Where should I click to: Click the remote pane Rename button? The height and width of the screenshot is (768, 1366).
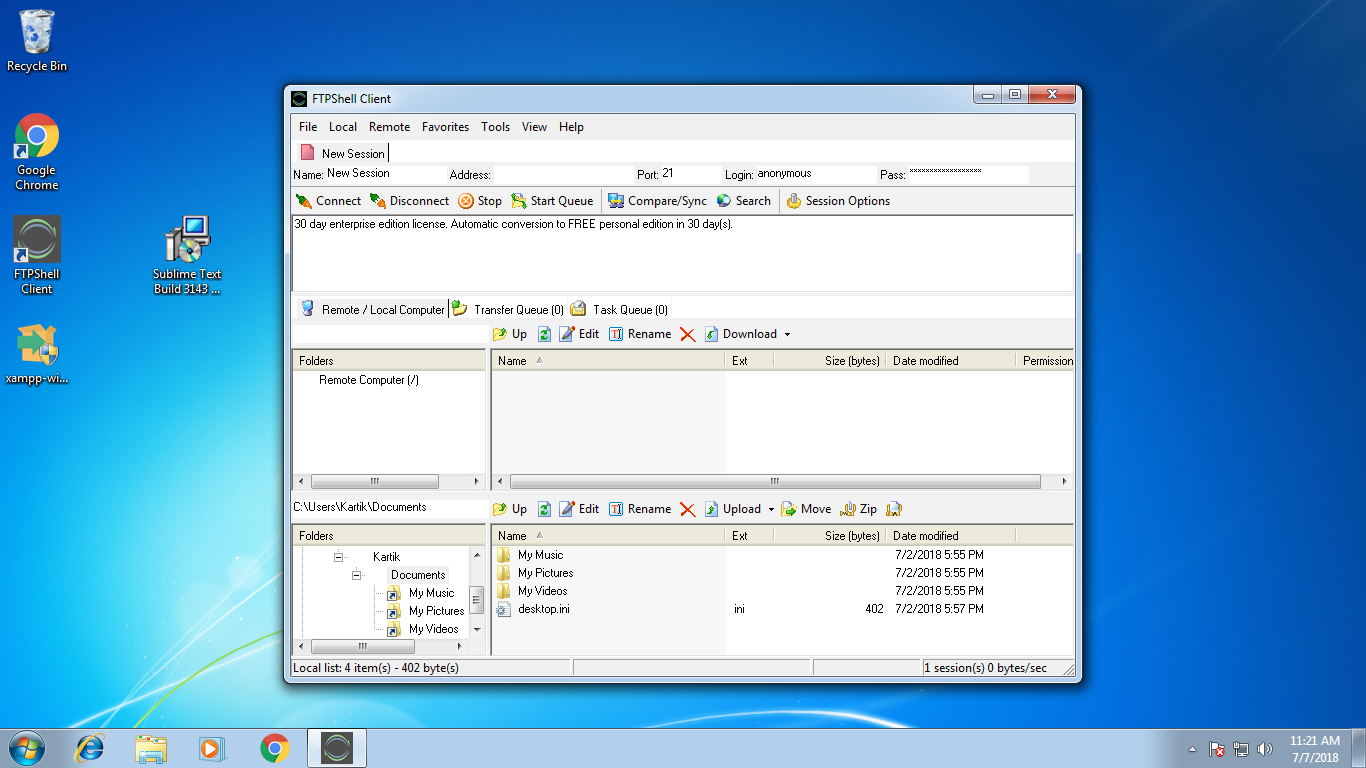click(x=640, y=334)
